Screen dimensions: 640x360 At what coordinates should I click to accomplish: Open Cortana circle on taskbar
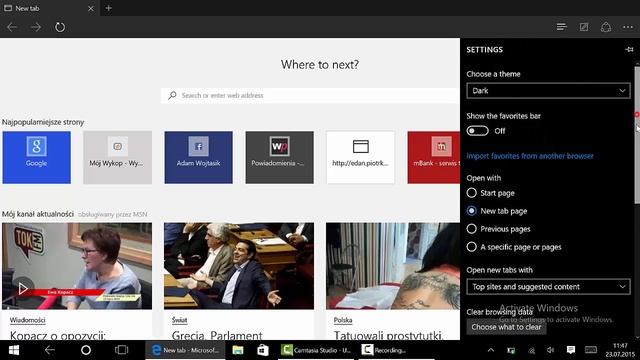point(86,350)
